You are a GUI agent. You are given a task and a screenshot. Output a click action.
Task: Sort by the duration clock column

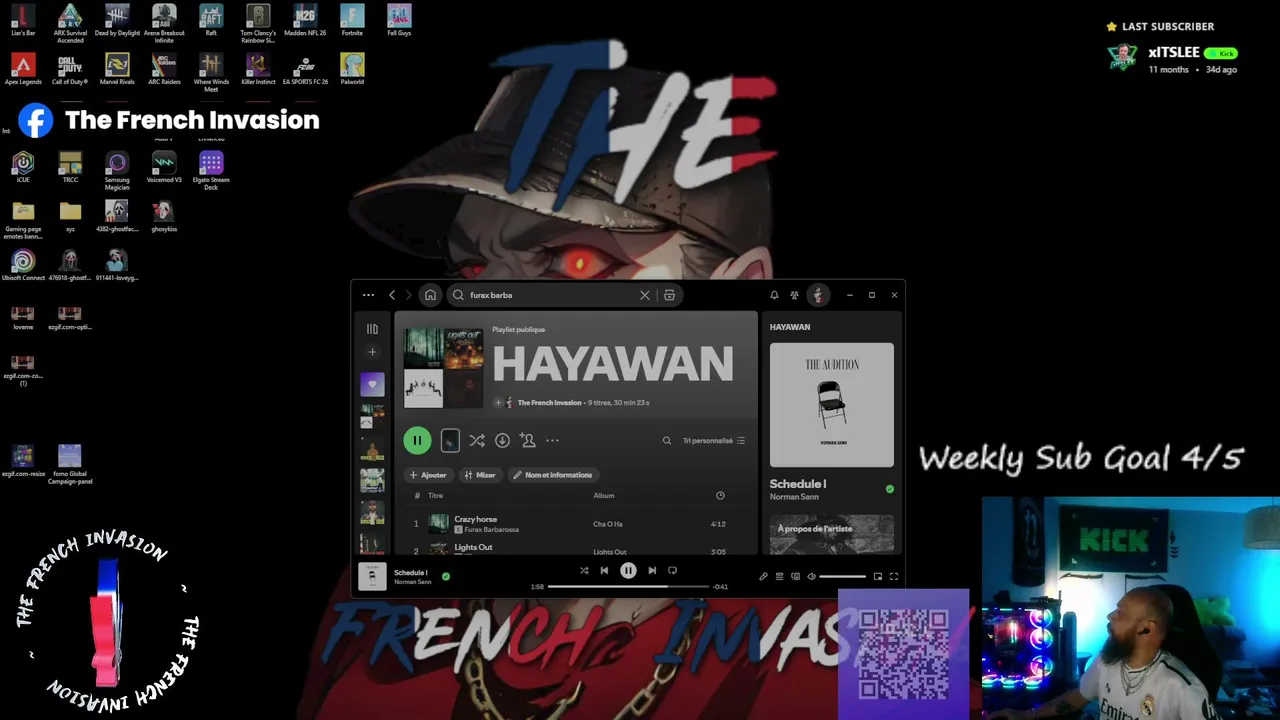pos(720,496)
